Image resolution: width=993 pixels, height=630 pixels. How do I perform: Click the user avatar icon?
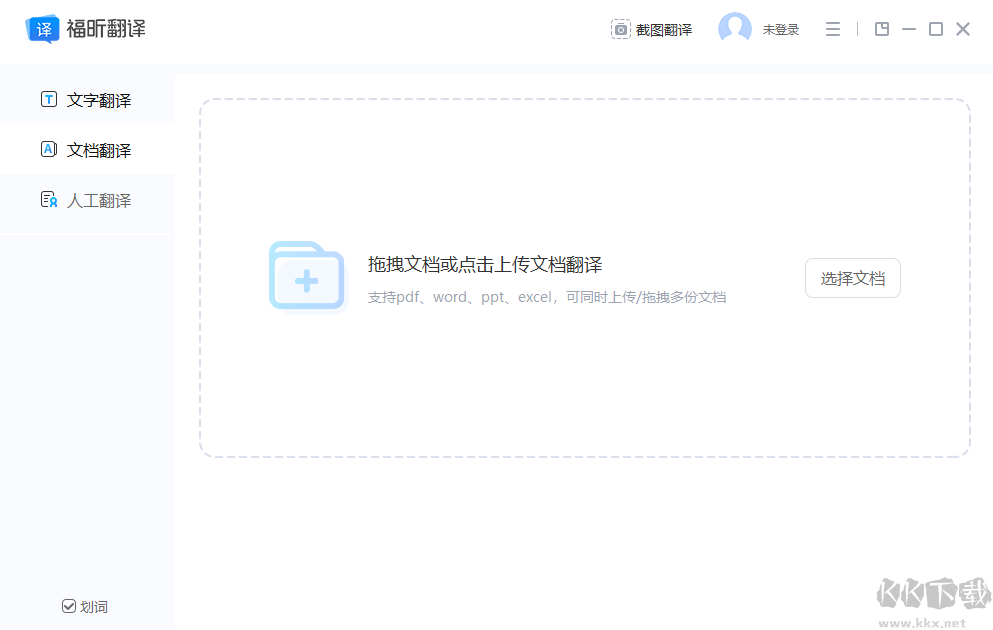735,28
